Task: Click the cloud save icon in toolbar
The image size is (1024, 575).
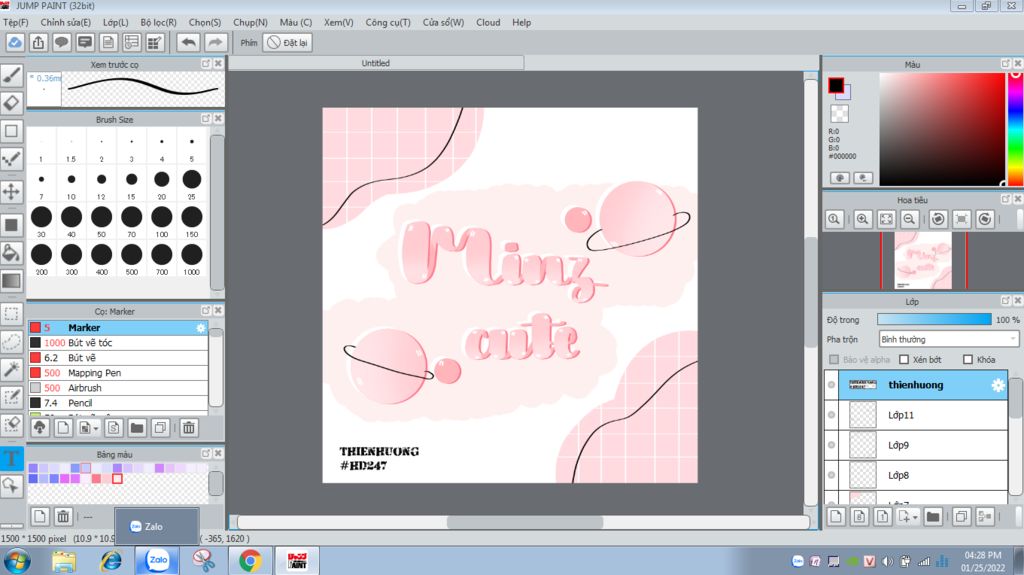Action: tap(14, 42)
